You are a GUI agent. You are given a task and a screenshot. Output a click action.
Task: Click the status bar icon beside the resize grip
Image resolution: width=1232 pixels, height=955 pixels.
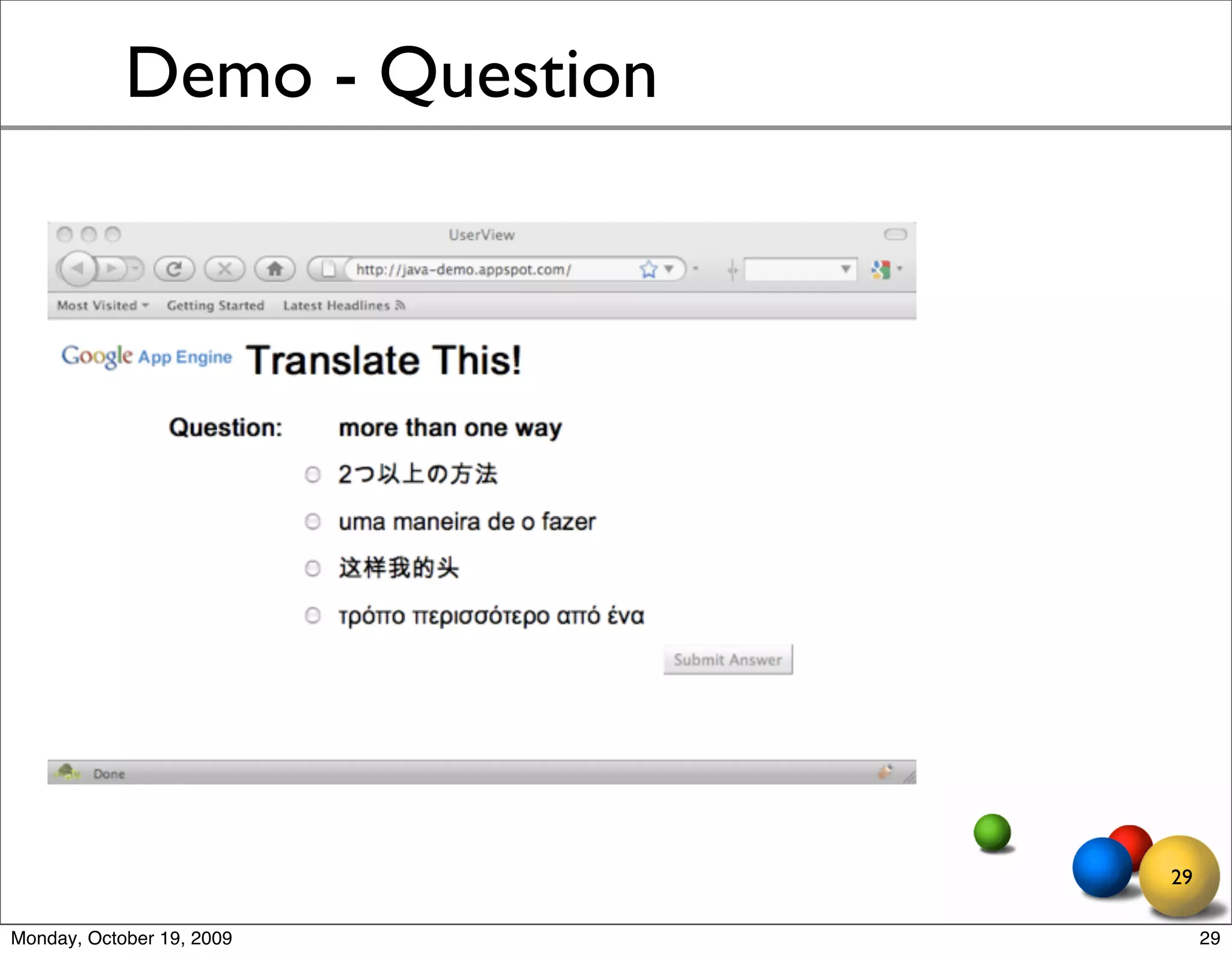tap(885, 771)
